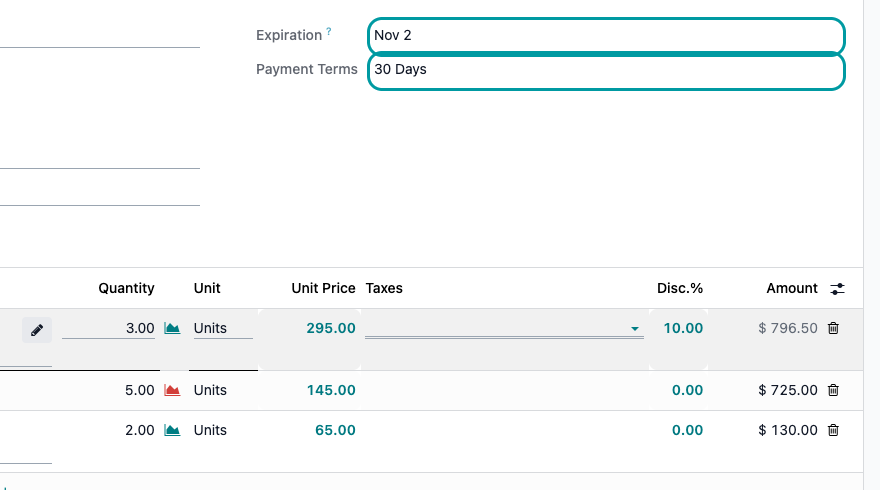880x490 pixels.
Task: Click the Unit Price column header
Action: click(323, 288)
